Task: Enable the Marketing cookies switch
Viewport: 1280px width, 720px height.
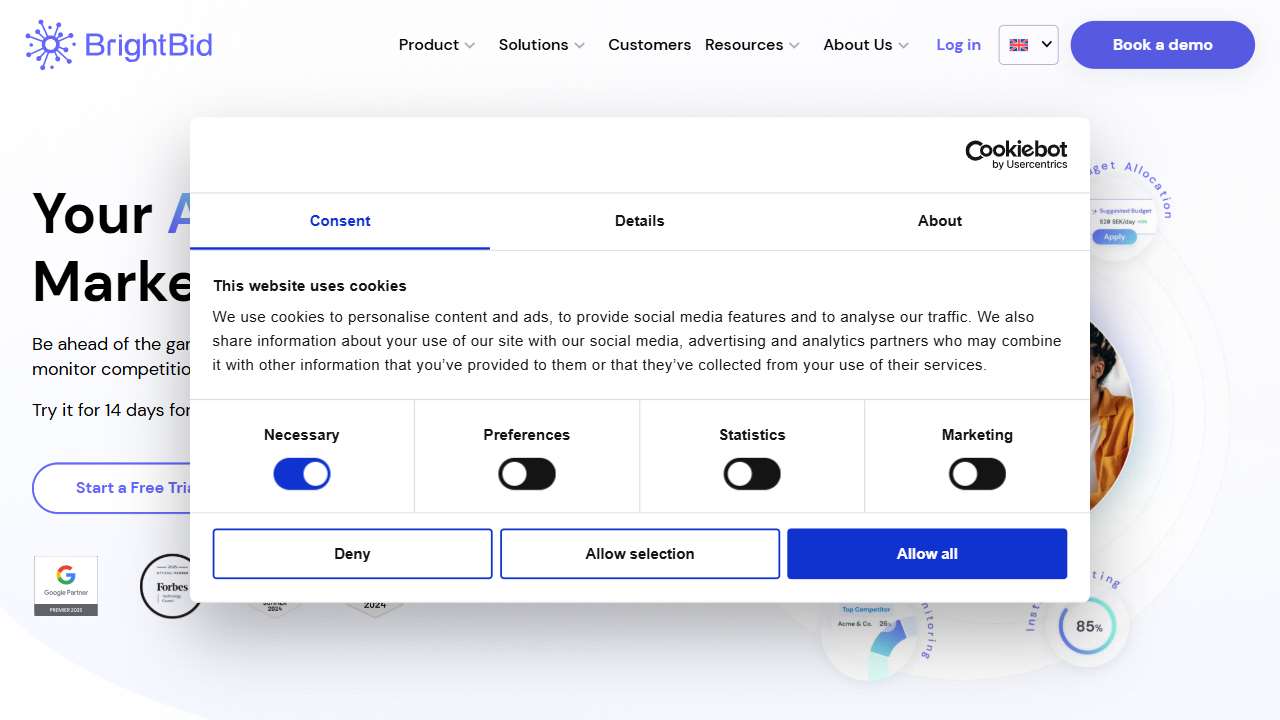Action: pos(977,474)
